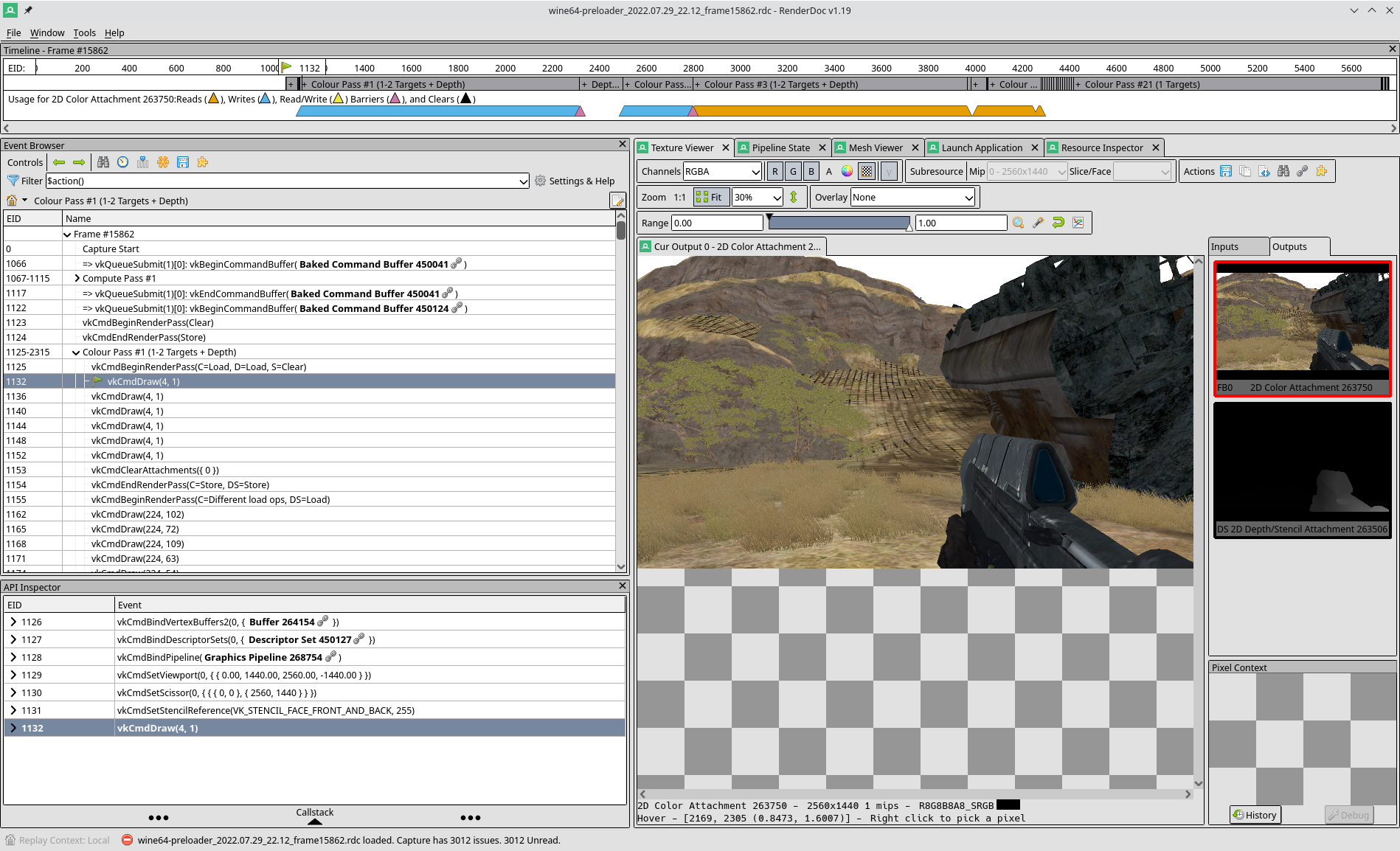This screenshot has height=851, width=1400.
Task: Open the Help menu
Action: tap(114, 32)
